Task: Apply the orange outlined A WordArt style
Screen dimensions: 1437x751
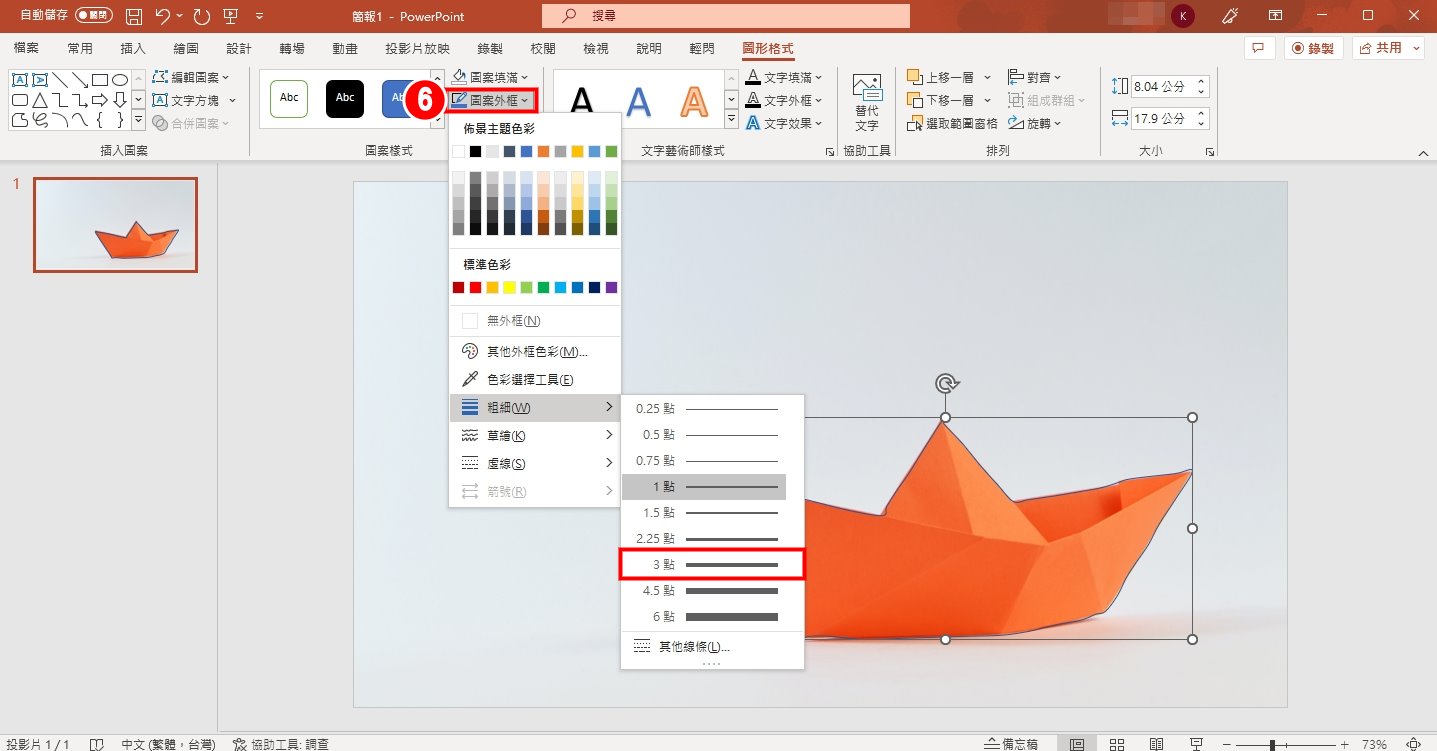Action: [694, 101]
